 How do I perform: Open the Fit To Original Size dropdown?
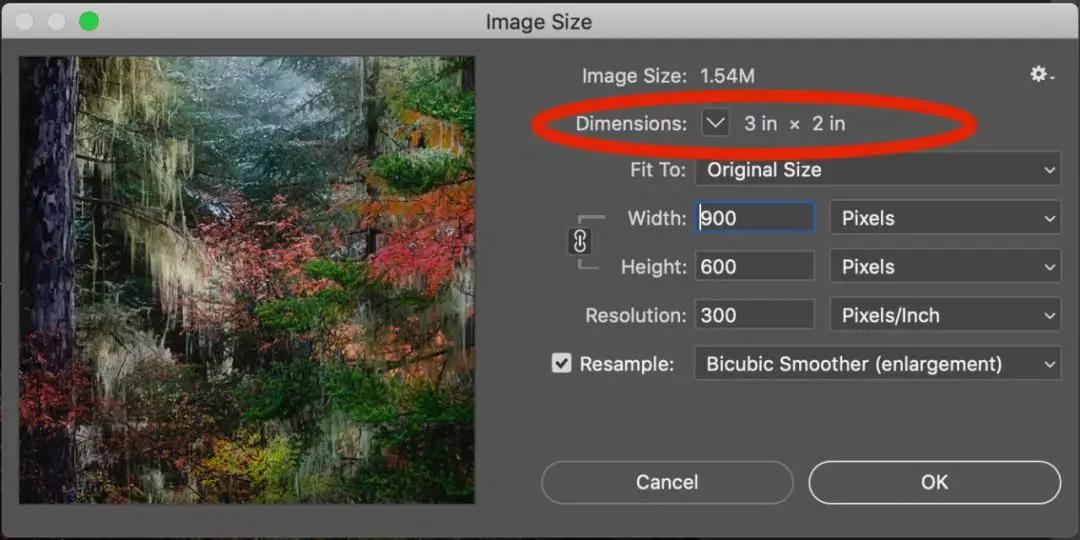pyautogui.click(x=878, y=170)
